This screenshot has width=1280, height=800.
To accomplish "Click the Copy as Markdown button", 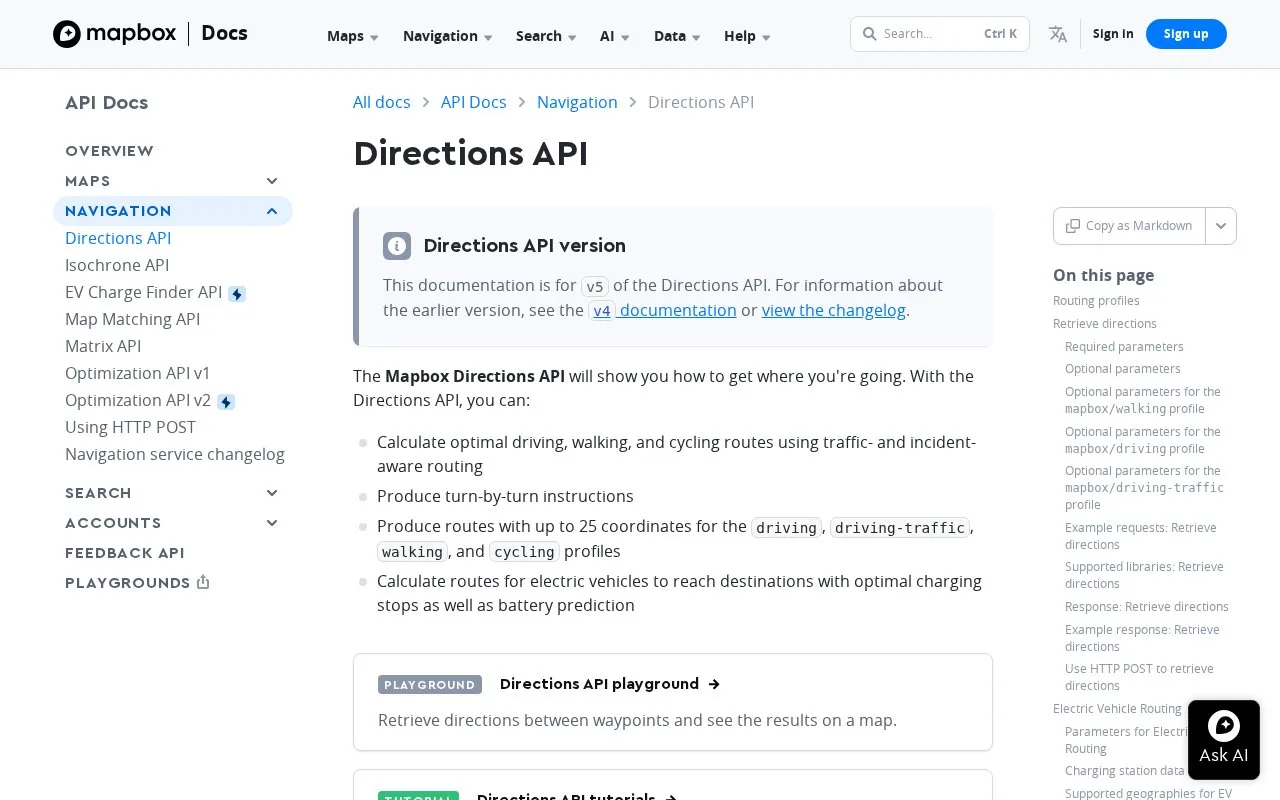I will pyautogui.click(x=1129, y=226).
